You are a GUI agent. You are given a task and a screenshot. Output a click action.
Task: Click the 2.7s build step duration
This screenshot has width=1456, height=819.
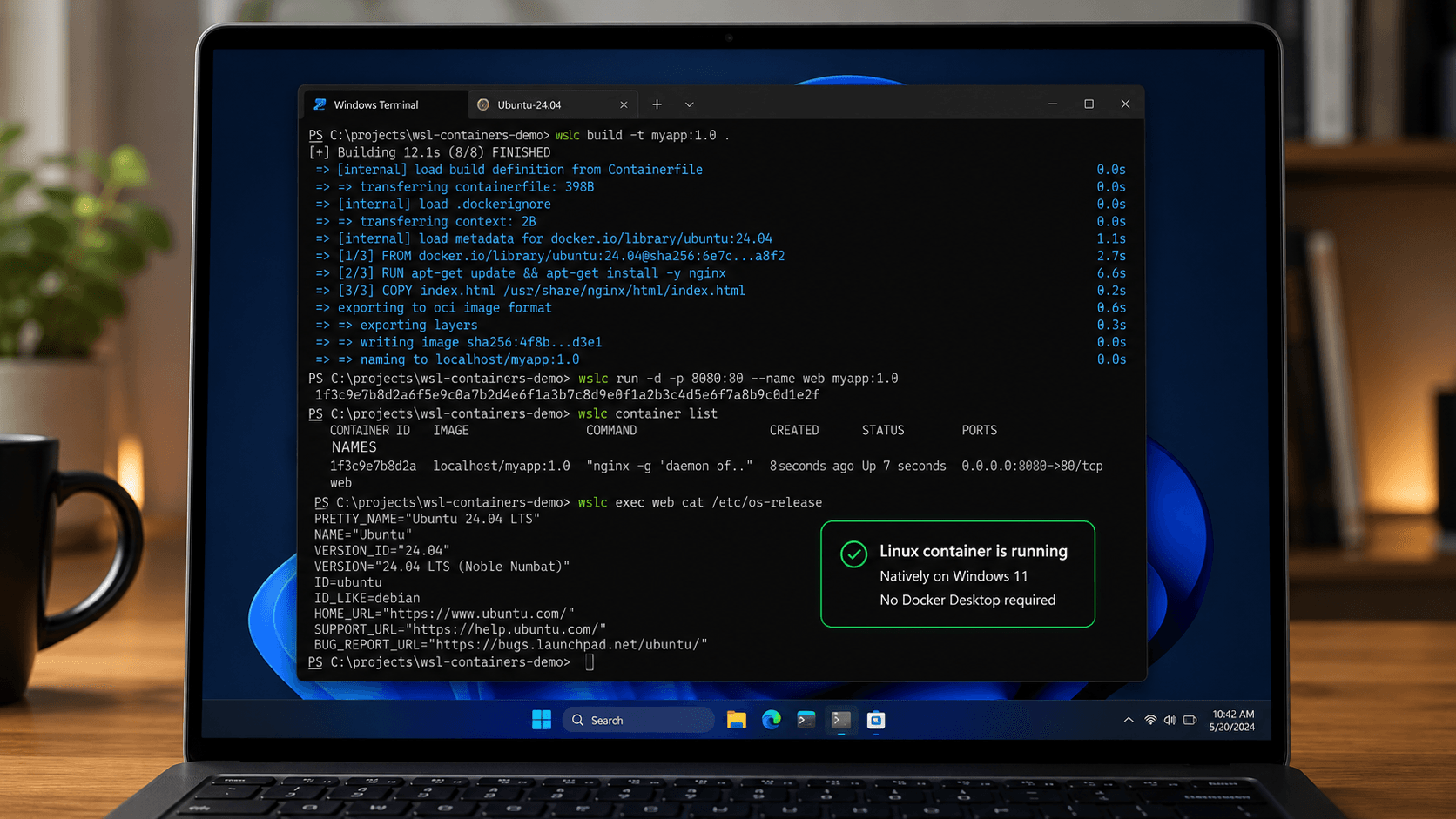(1111, 256)
